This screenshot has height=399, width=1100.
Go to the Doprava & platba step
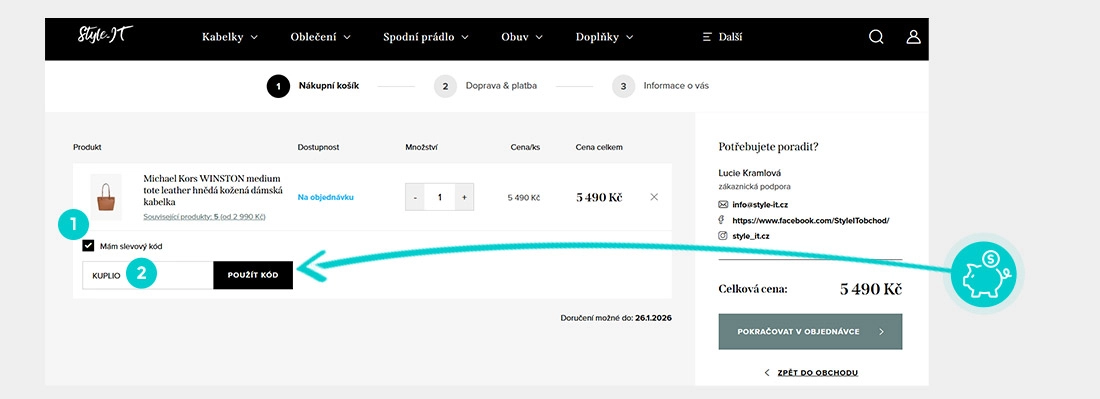click(485, 86)
